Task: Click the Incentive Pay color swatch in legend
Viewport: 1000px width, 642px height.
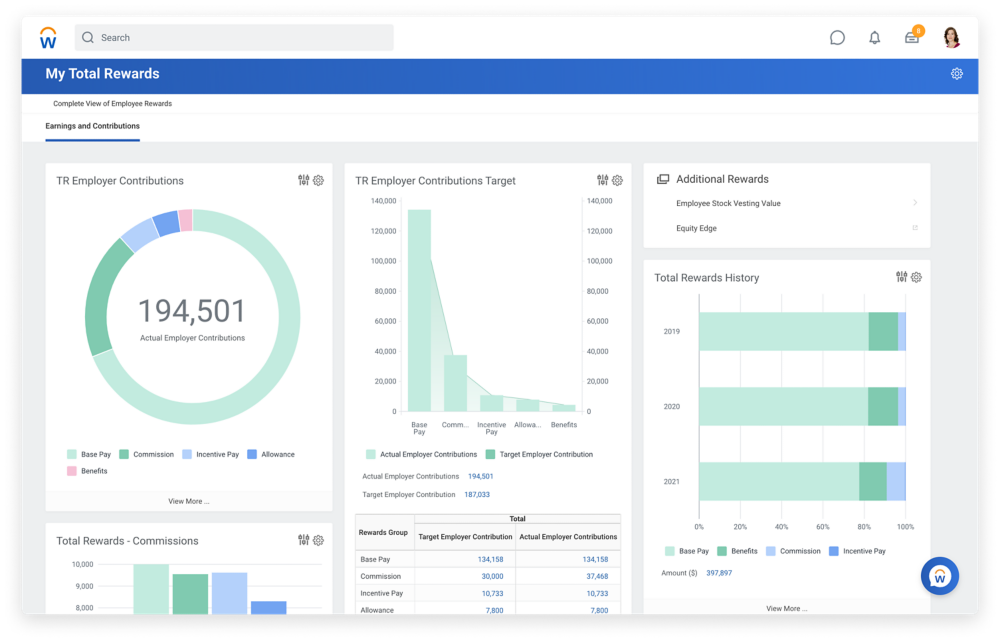Action: [x=187, y=454]
